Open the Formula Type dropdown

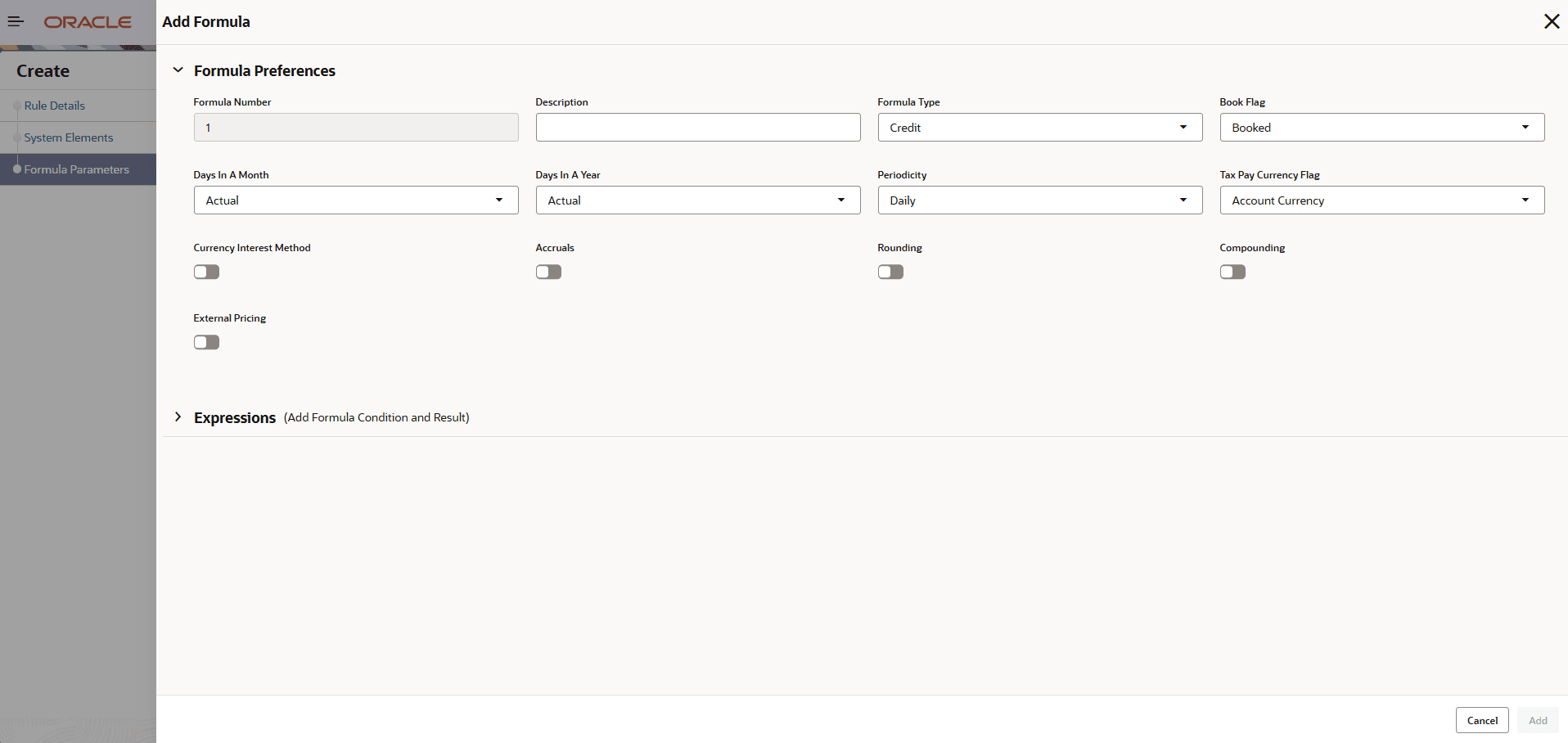pyautogui.click(x=1040, y=128)
